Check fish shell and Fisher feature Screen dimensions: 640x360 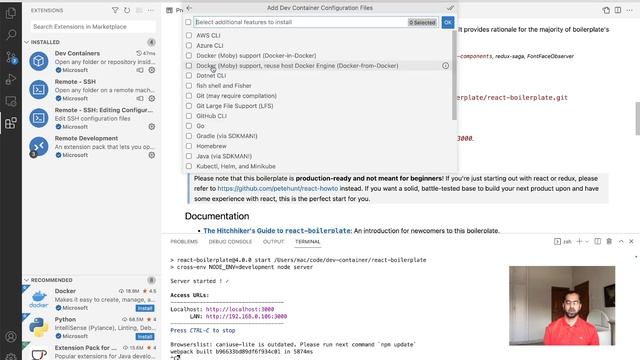pos(189,86)
